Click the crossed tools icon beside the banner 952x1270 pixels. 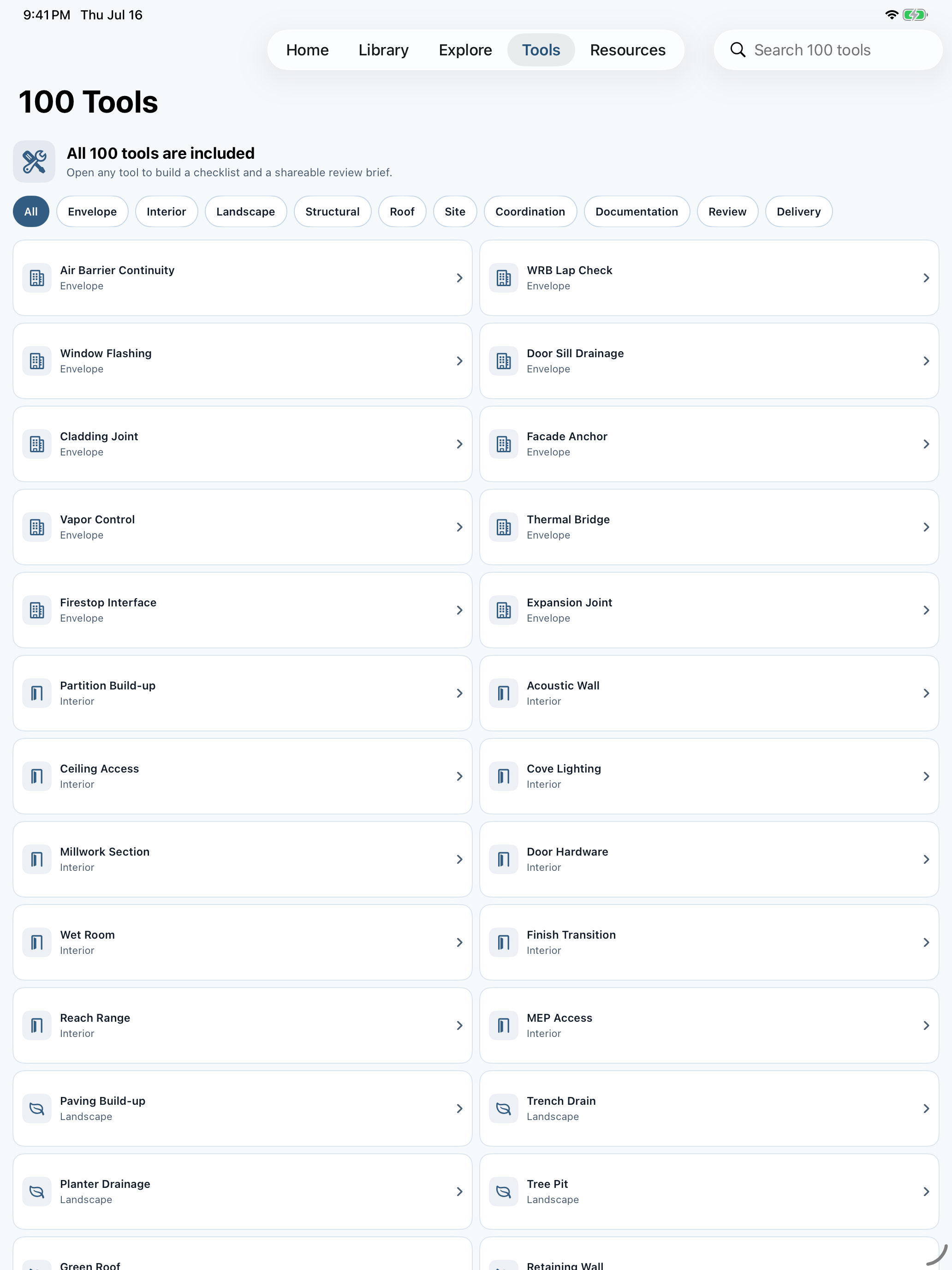(35, 162)
